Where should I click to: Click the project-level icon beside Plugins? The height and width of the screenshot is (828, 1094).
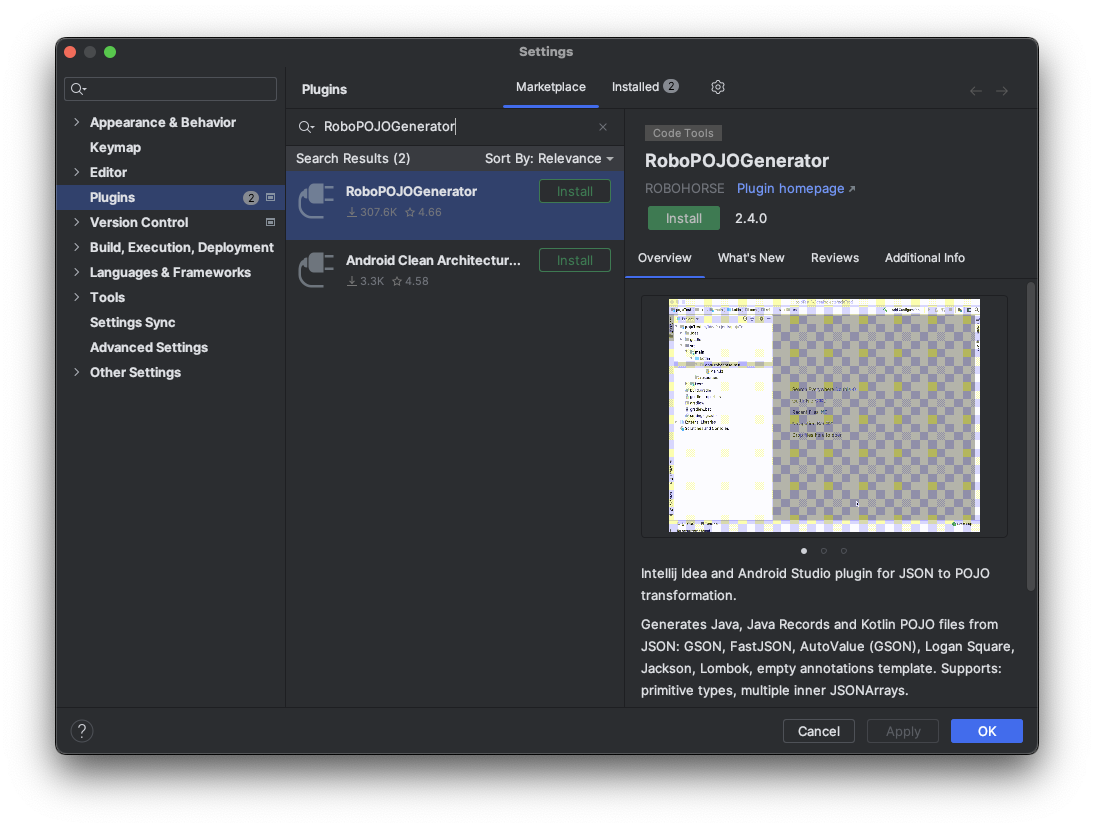pyautogui.click(x=271, y=197)
